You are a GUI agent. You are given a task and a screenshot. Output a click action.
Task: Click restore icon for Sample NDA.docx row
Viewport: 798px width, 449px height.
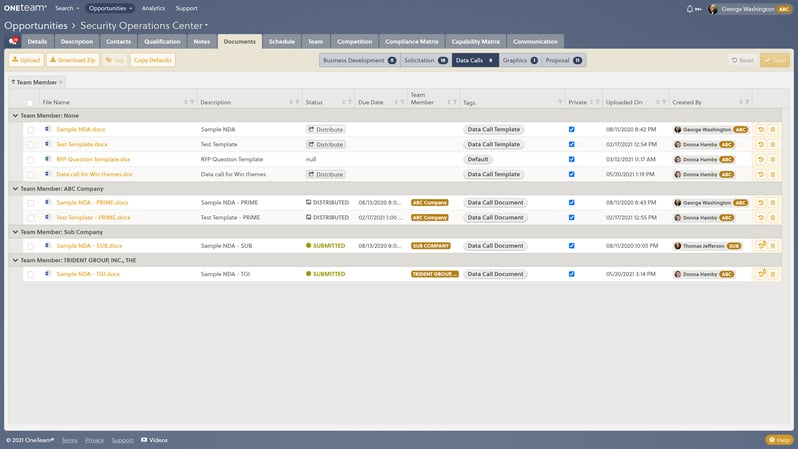click(x=761, y=129)
